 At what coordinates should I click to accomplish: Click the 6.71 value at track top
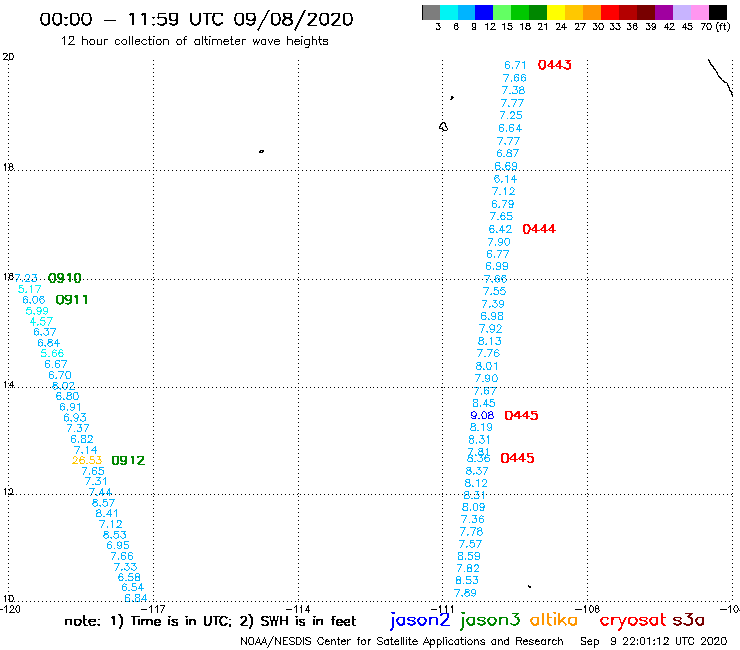pyautogui.click(x=515, y=65)
